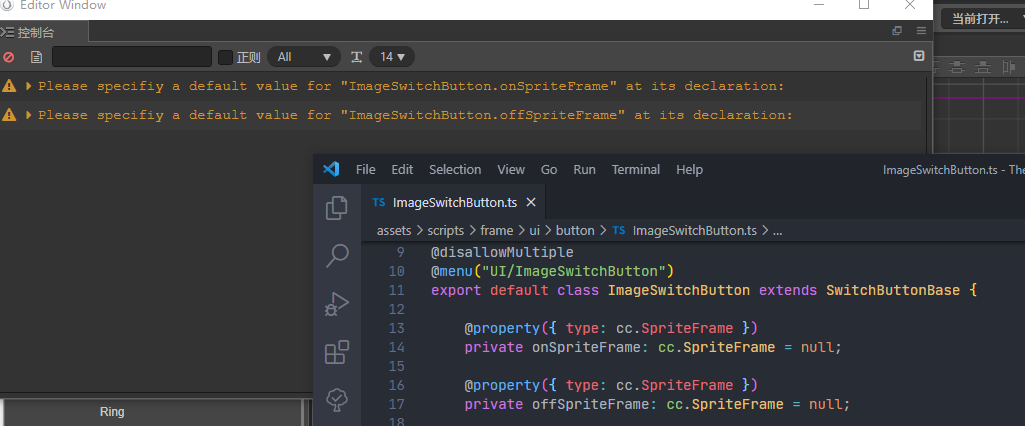Viewport: 1025px width, 426px height.
Task: Enable the 正则 regex filter checkbox
Action: tap(225, 57)
